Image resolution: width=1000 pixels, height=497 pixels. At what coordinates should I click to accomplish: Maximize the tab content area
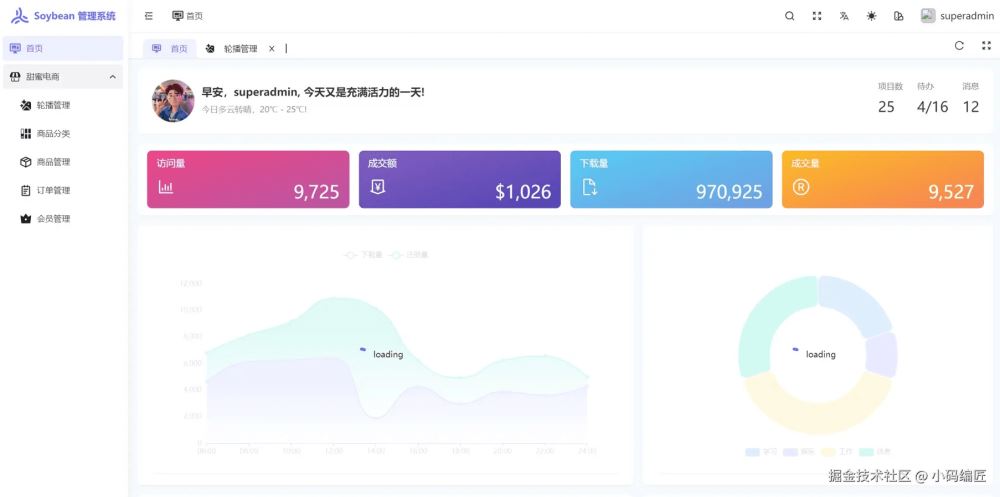[986, 46]
